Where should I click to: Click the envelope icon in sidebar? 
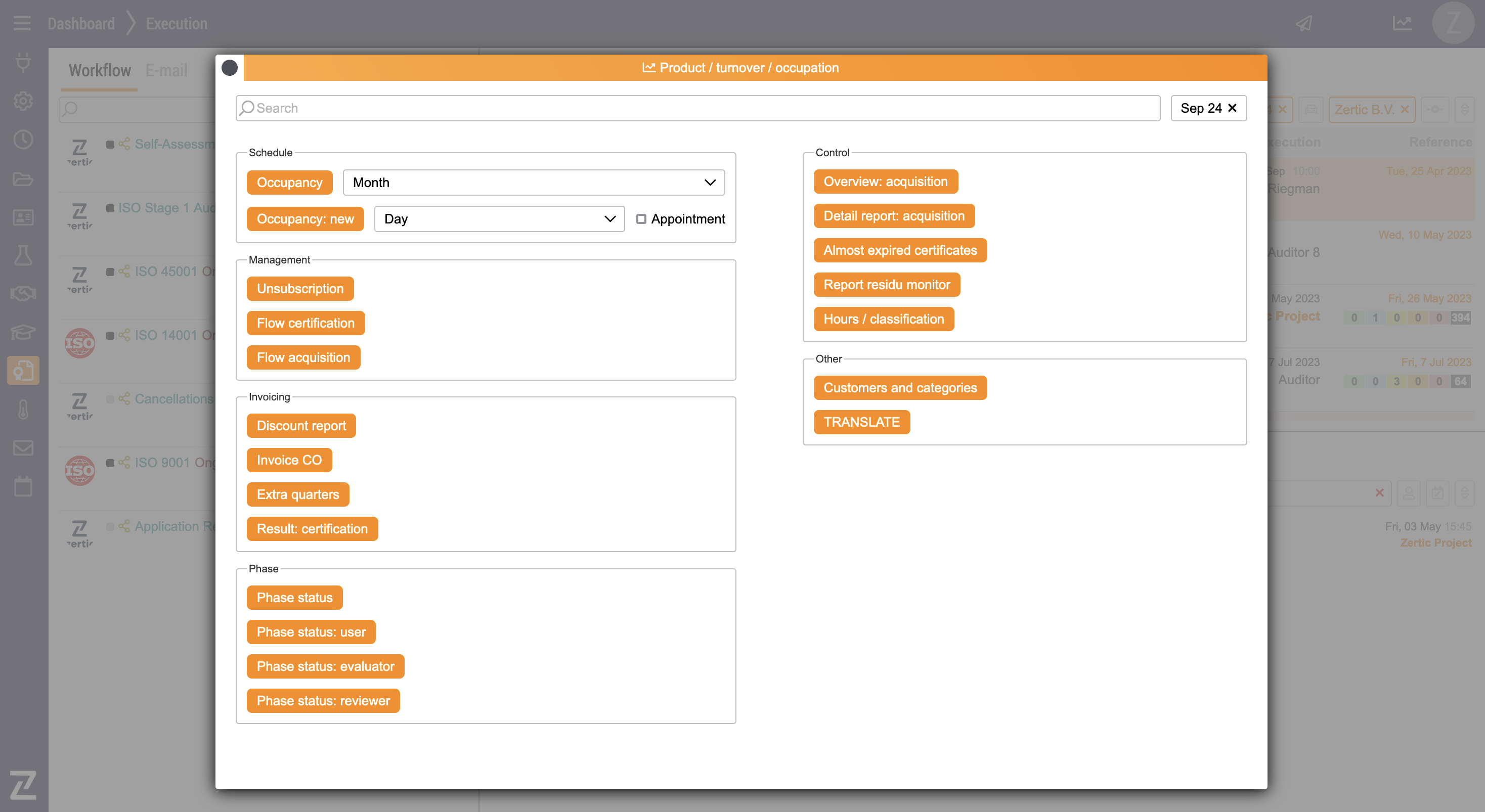coord(23,448)
